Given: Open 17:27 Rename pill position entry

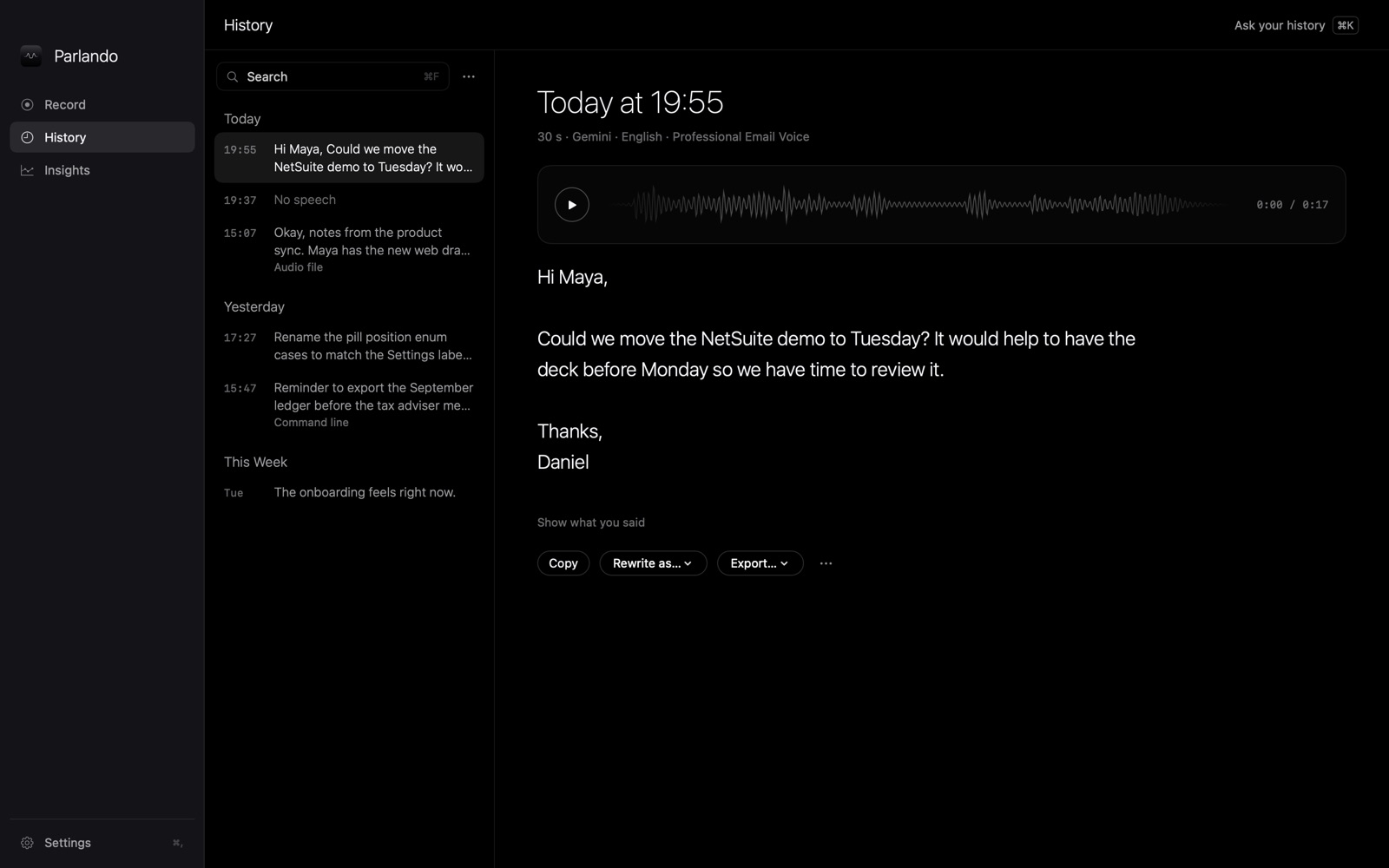Looking at the screenshot, I should (x=349, y=346).
